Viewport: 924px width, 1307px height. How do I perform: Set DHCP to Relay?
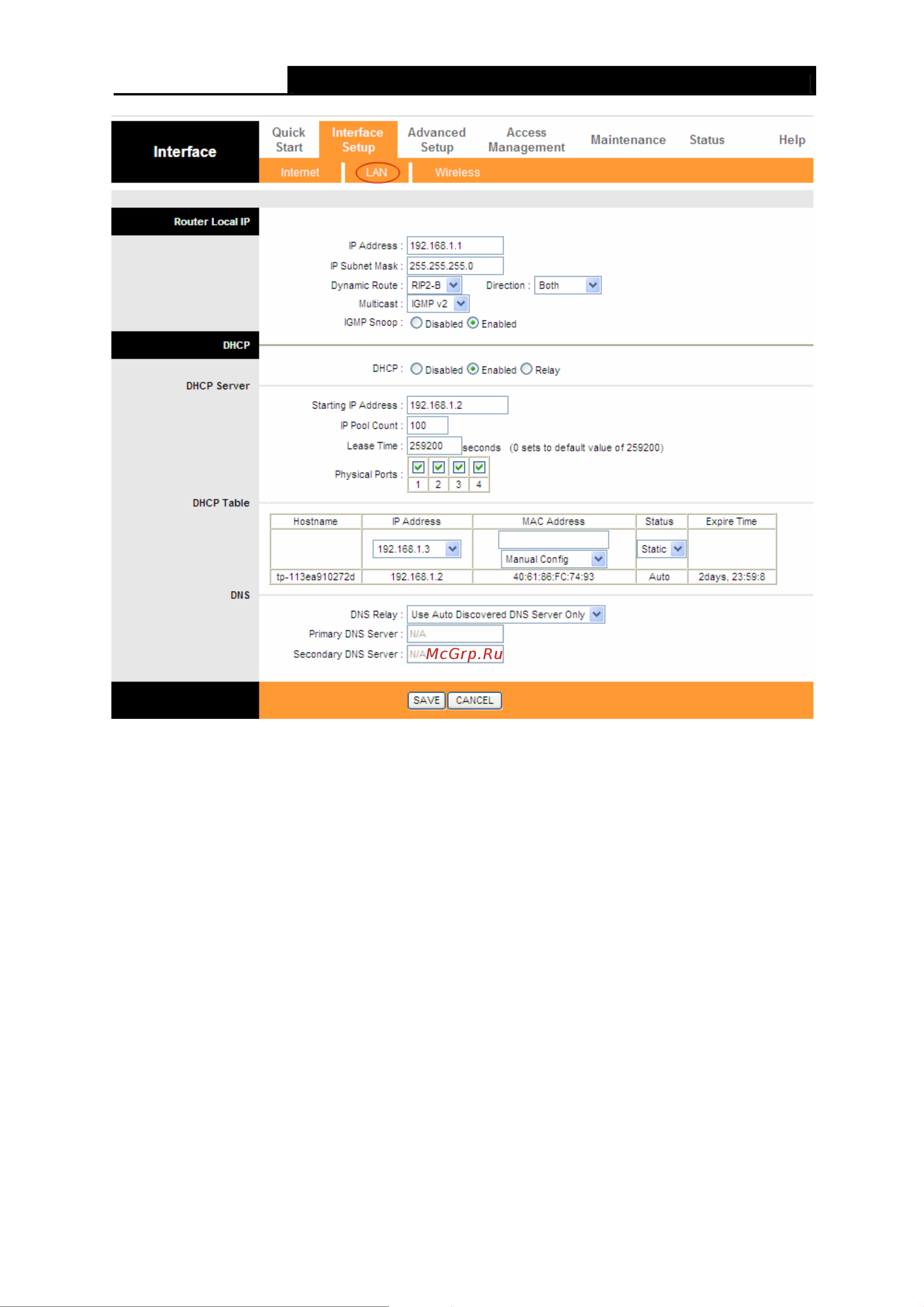[527, 369]
